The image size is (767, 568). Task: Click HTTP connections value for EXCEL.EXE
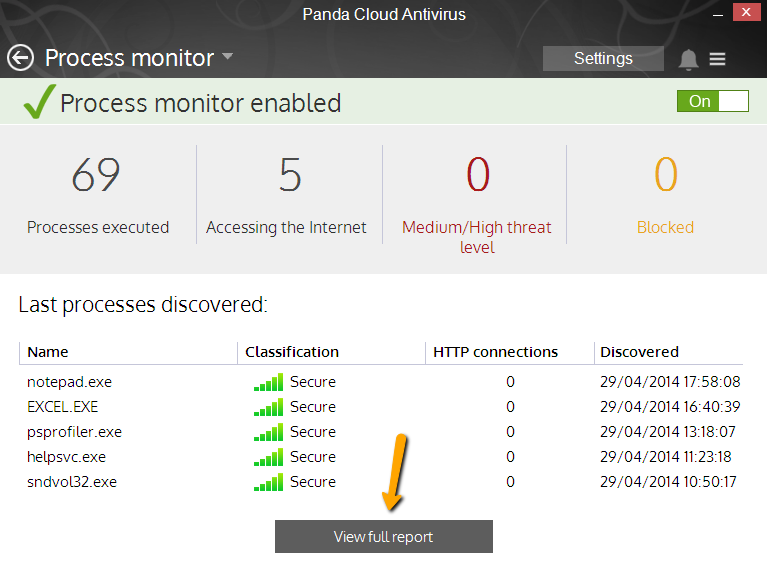pos(510,407)
